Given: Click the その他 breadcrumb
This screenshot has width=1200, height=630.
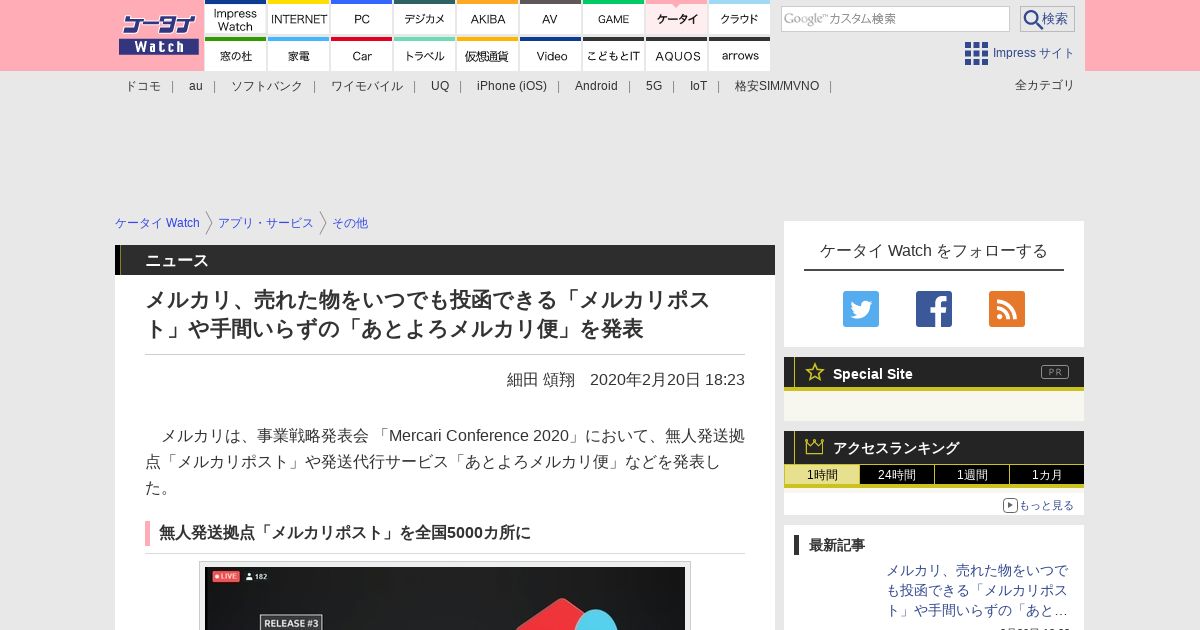Looking at the screenshot, I should click(350, 223).
